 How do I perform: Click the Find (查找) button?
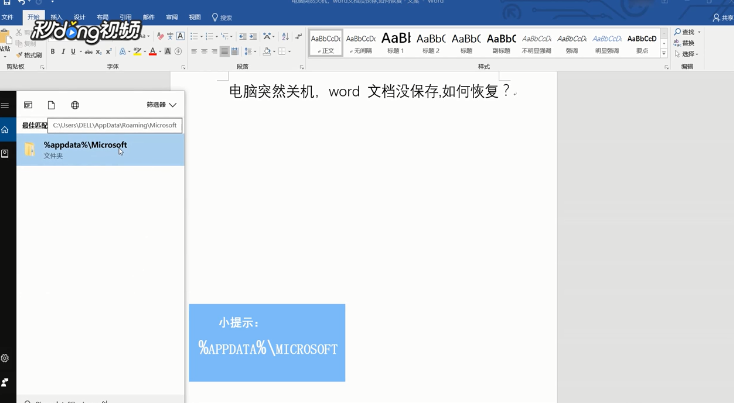tap(685, 32)
